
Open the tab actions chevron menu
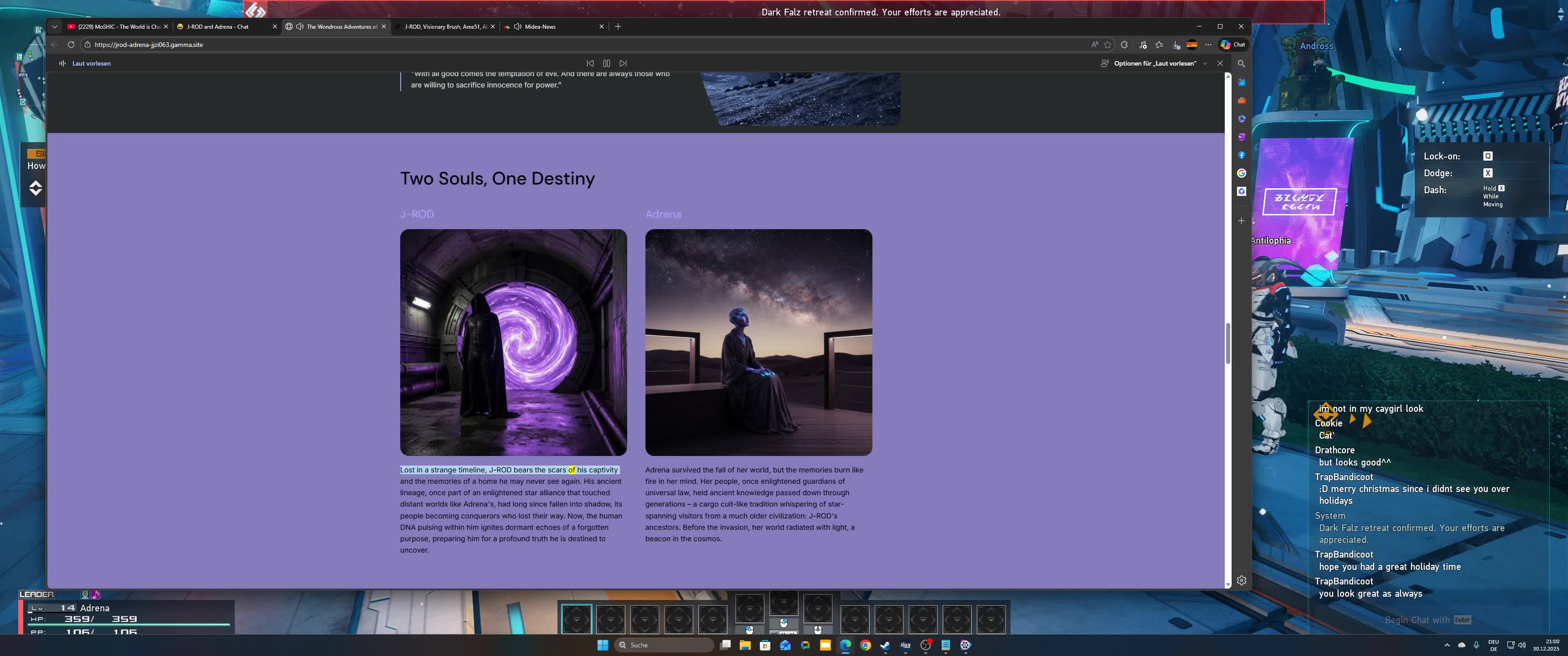pyautogui.click(x=55, y=27)
